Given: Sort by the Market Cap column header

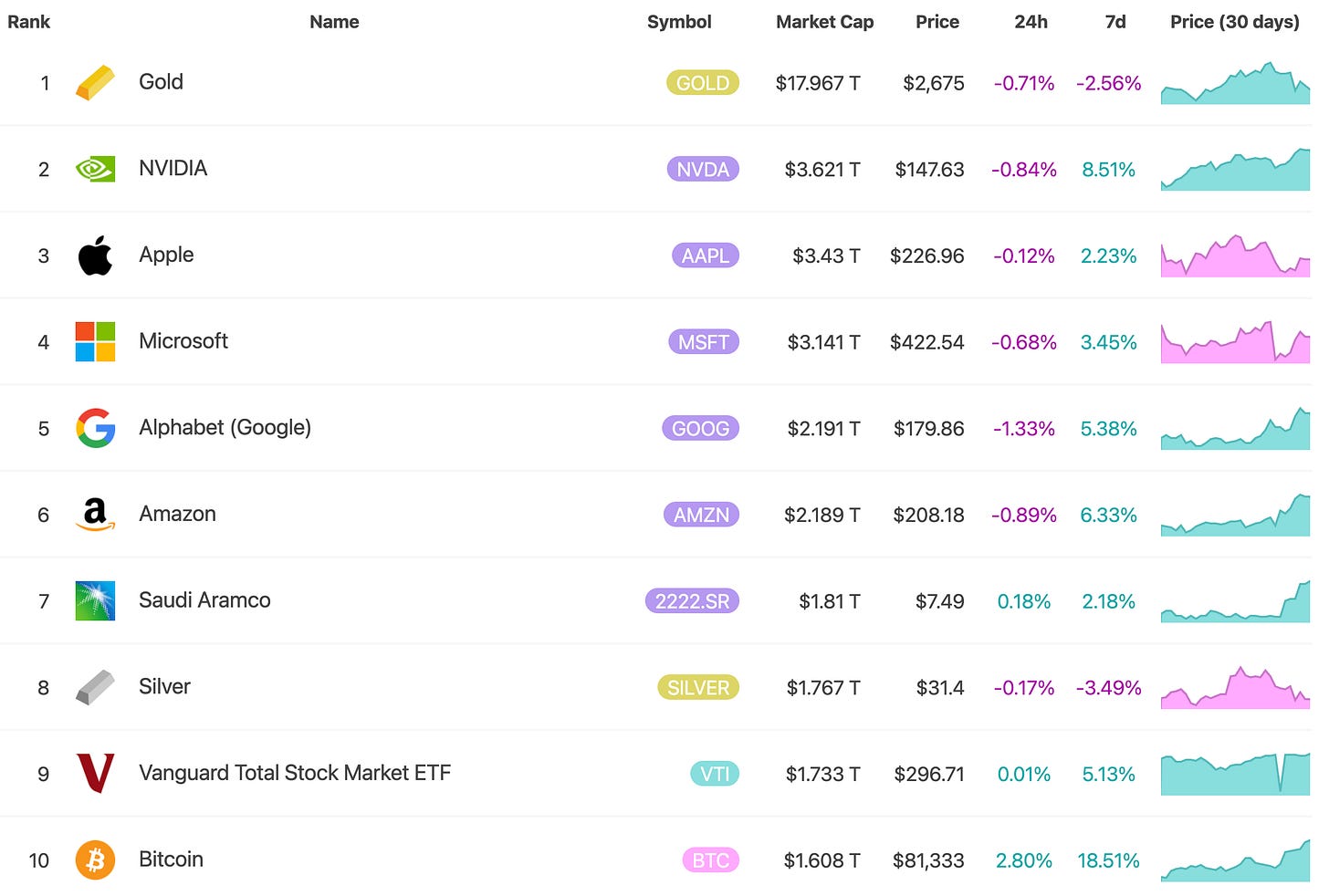Looking at the screenshot, I should [x=824, y=22].
